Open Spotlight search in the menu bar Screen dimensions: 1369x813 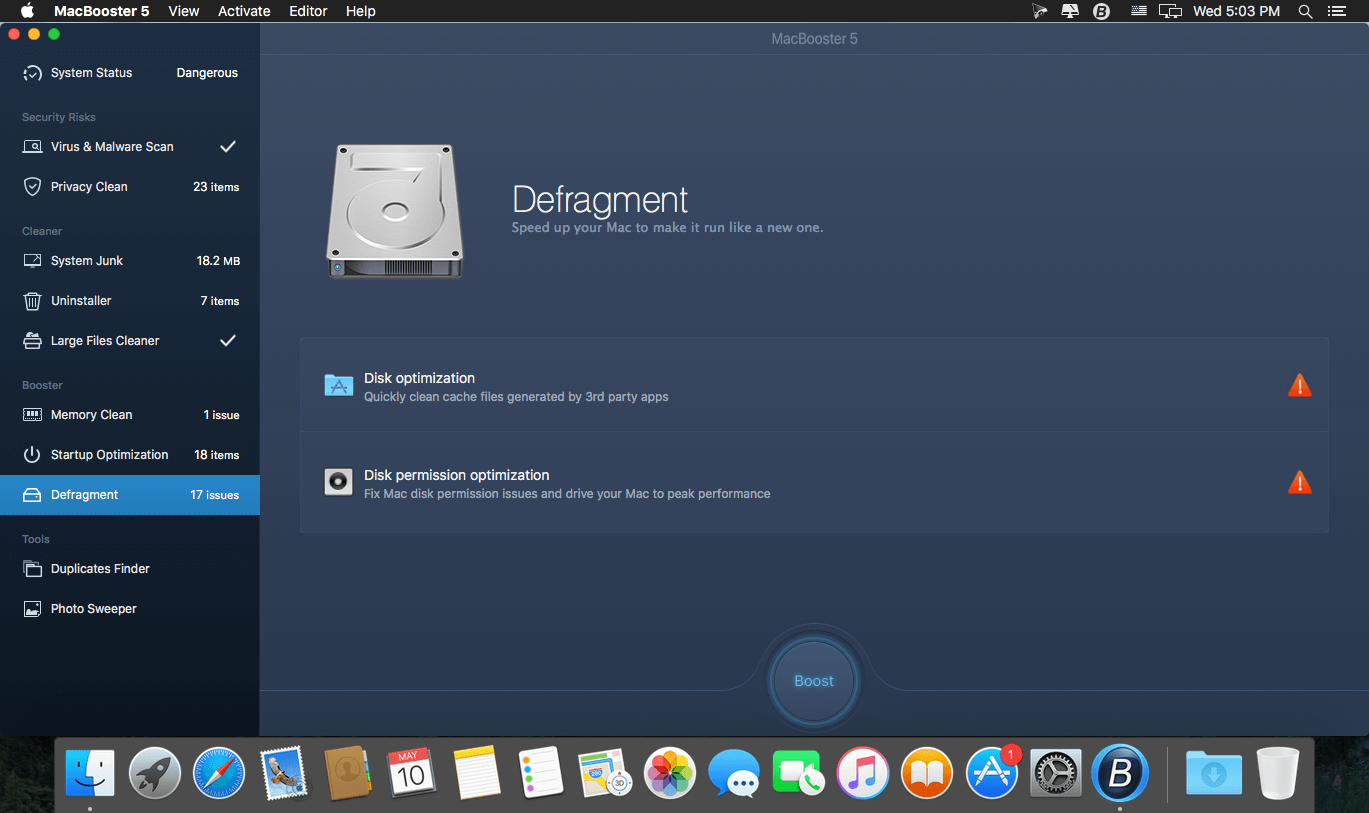pos(1305,11)
